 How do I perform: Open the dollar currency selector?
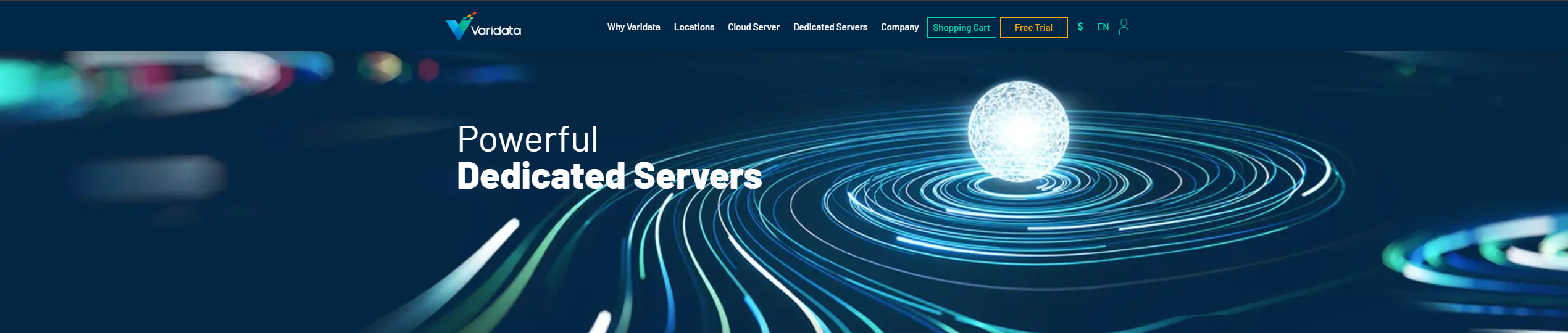click(x=1080, y=27)
